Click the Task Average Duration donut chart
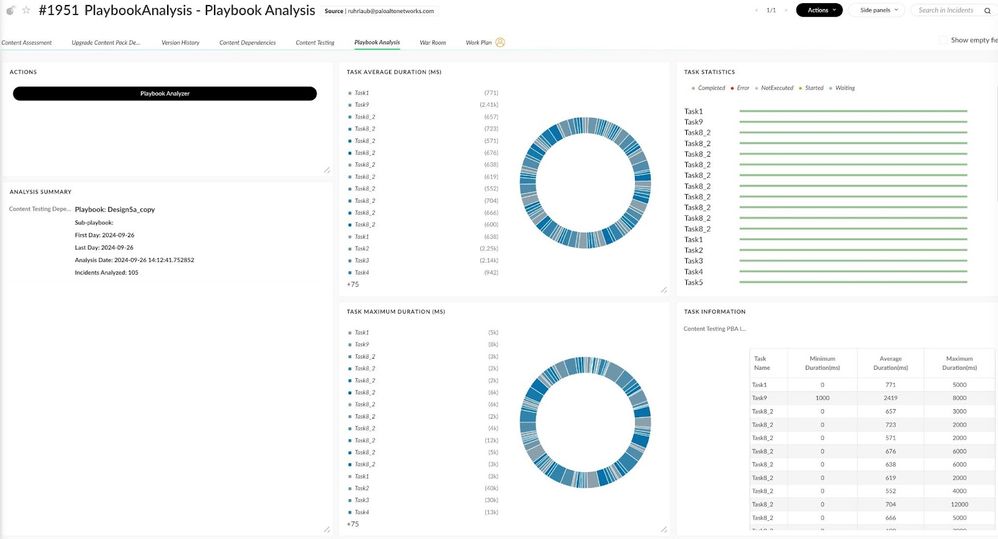 [586, 182]
